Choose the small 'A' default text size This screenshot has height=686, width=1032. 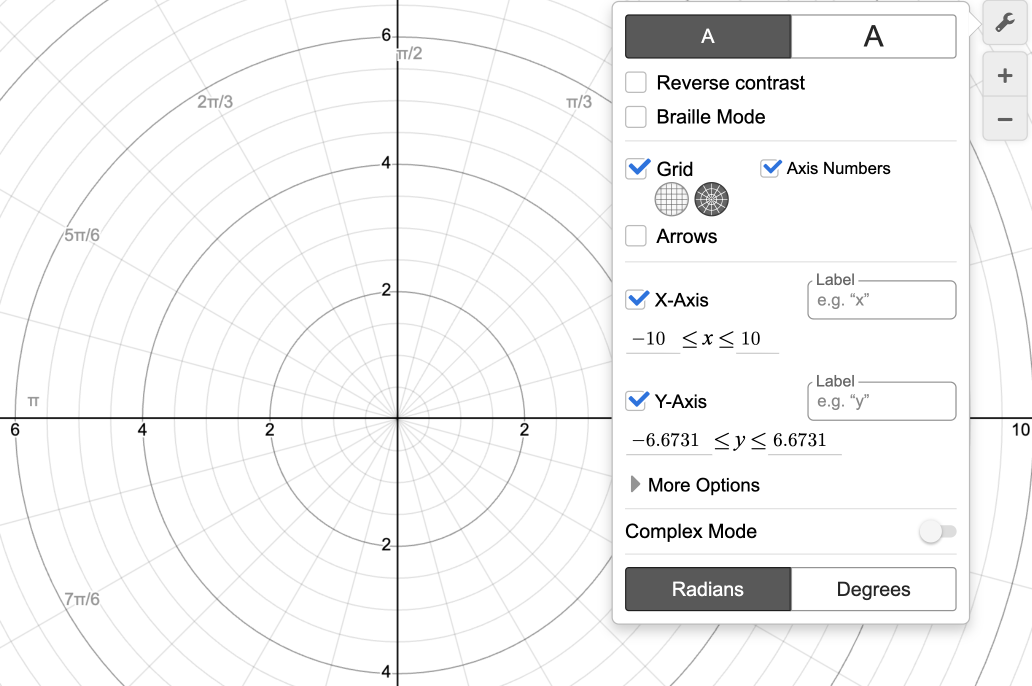coord(708,36)
